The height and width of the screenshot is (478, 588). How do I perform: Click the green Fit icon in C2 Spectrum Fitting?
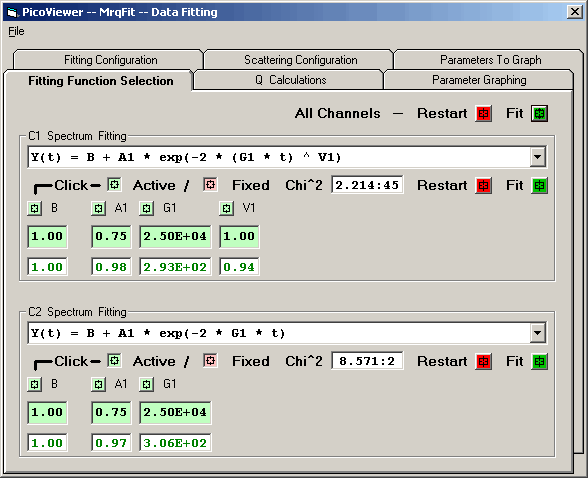pos(539,362)
